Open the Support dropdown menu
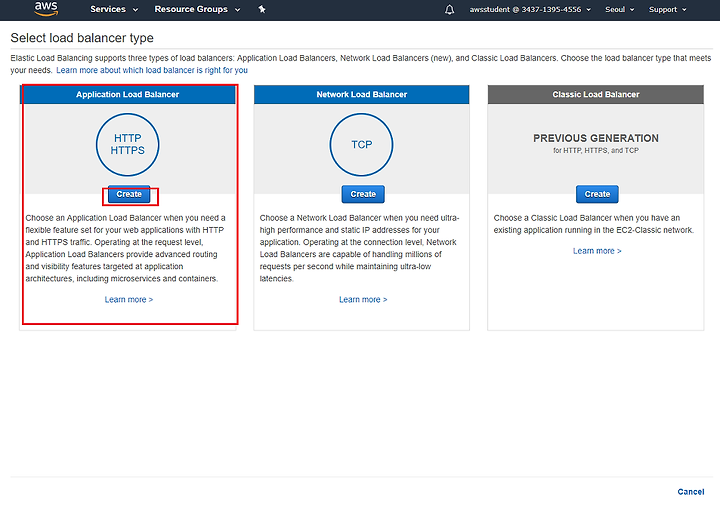The image size is (720, 509). tap(668, 10)
